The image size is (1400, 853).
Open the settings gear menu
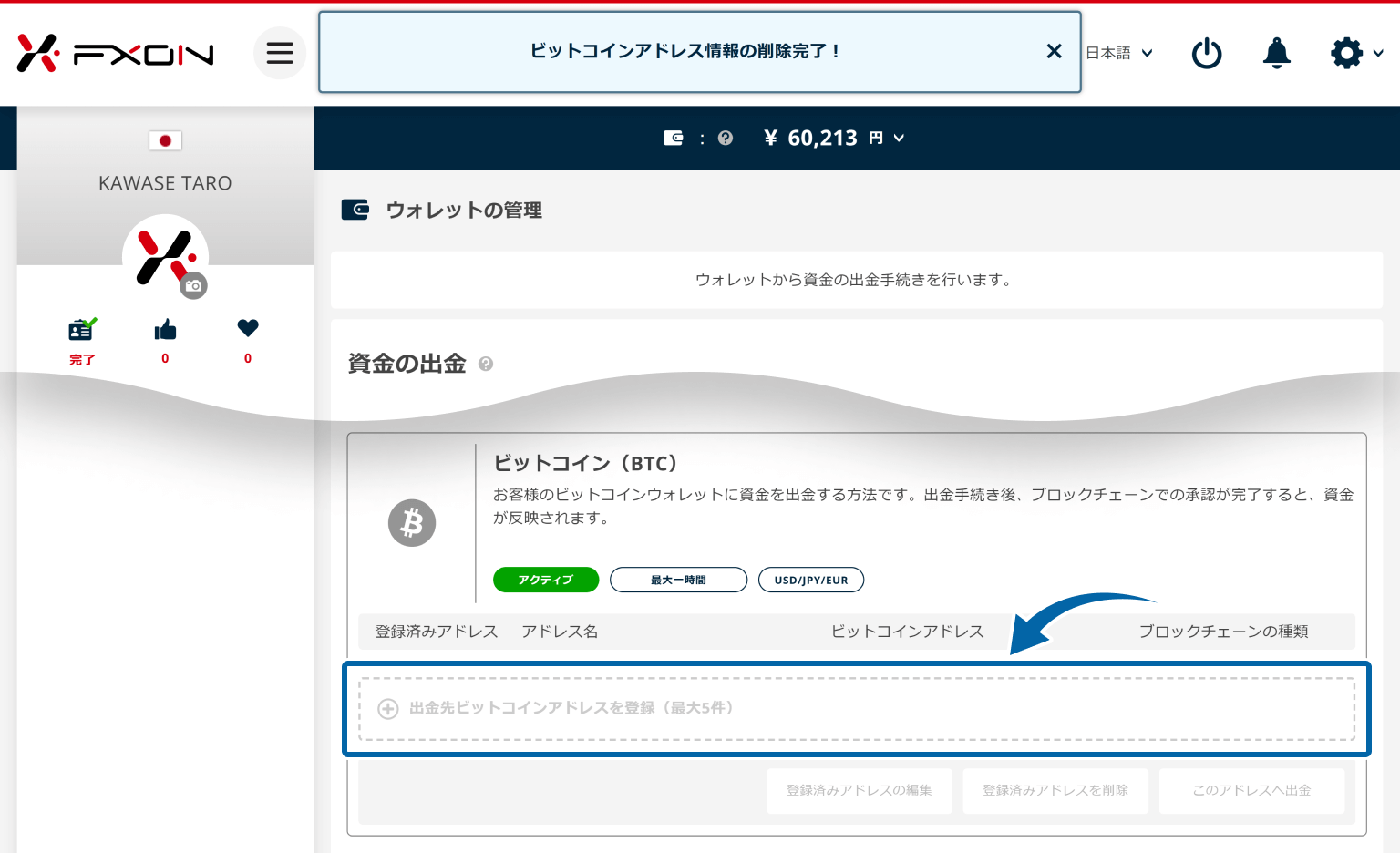click(x=1346, y=53)
